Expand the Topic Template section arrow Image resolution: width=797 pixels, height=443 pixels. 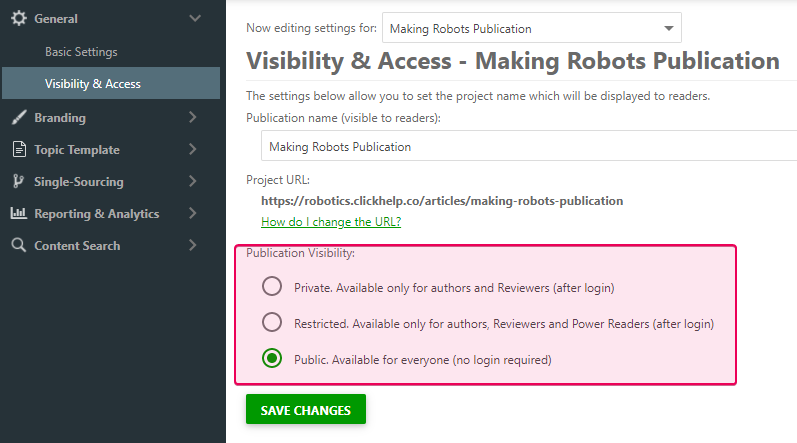click(x=193, y=149)
